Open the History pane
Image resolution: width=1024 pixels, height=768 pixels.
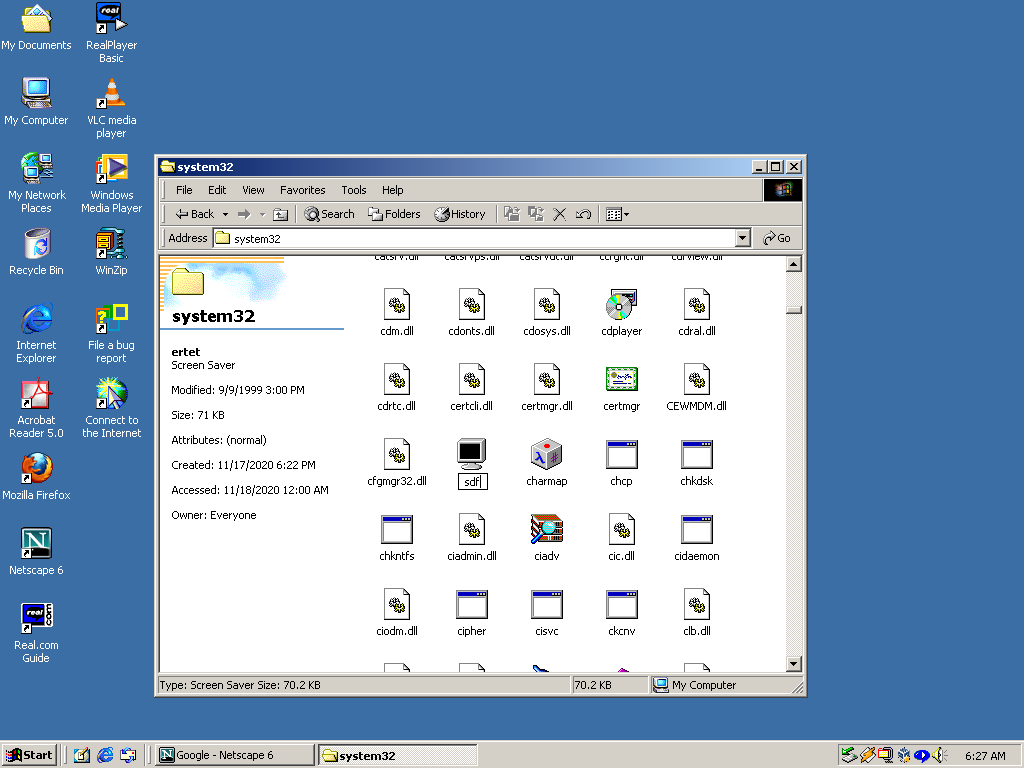coord(459,213)
